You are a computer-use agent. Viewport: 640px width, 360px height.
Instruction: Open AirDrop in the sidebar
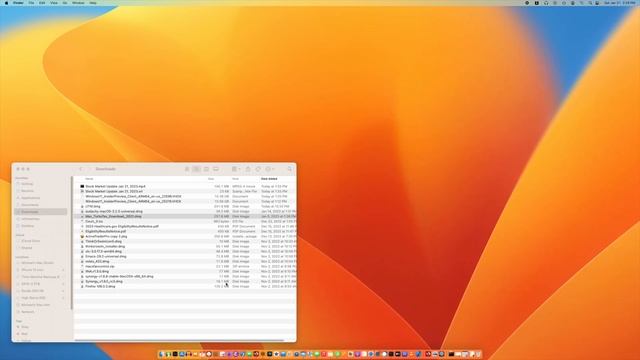(x=27, y=184)
